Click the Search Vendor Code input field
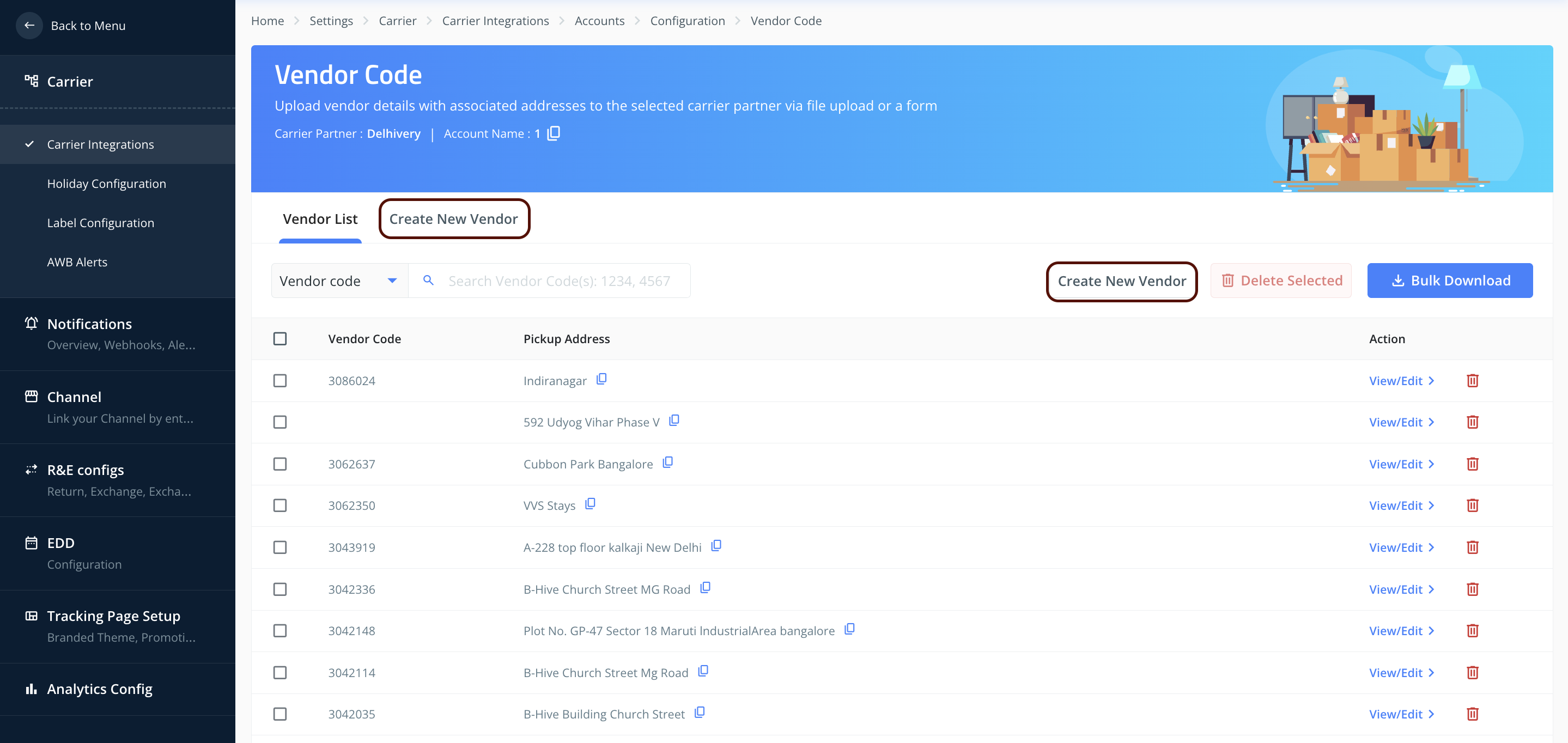1568x743 pixels. click(559, 281)
